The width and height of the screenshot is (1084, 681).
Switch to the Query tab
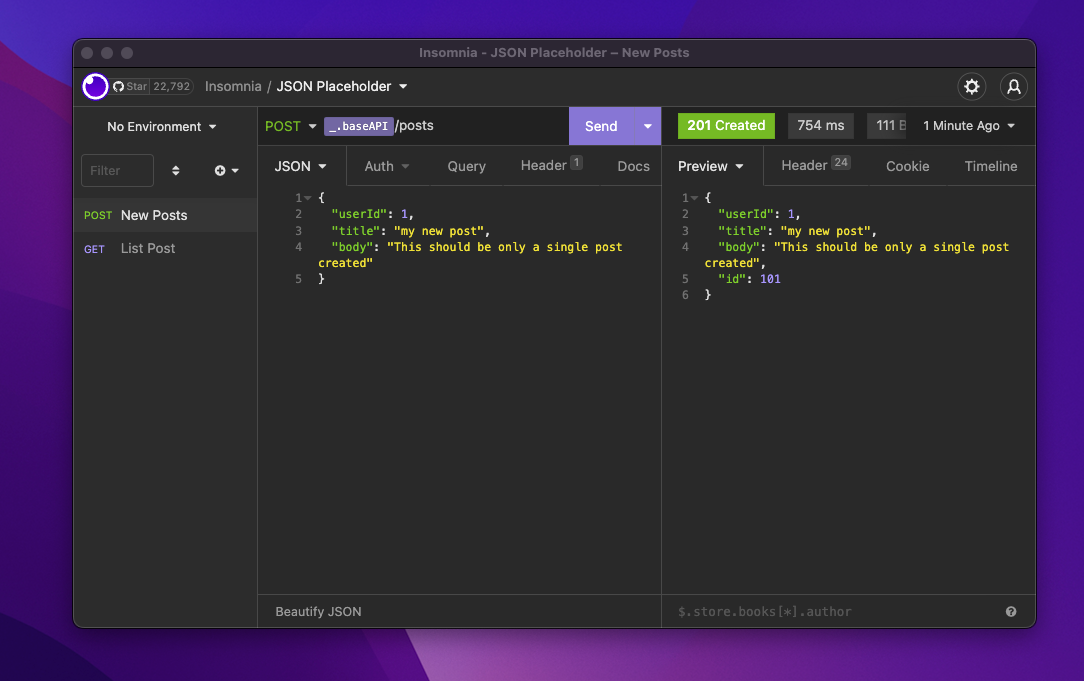click(467, 166)
